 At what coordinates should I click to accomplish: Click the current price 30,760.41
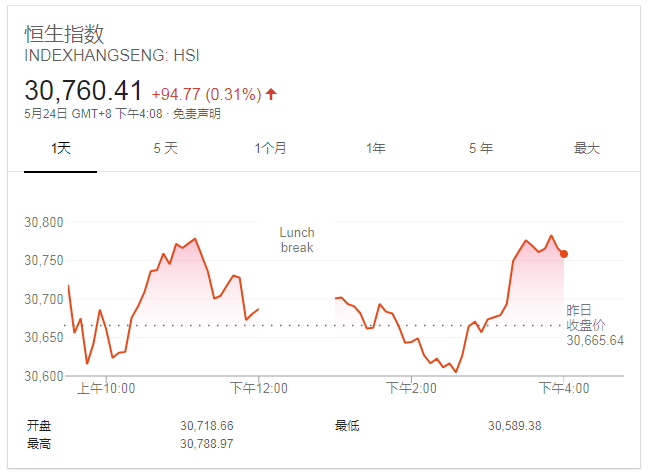coord(83,91)
